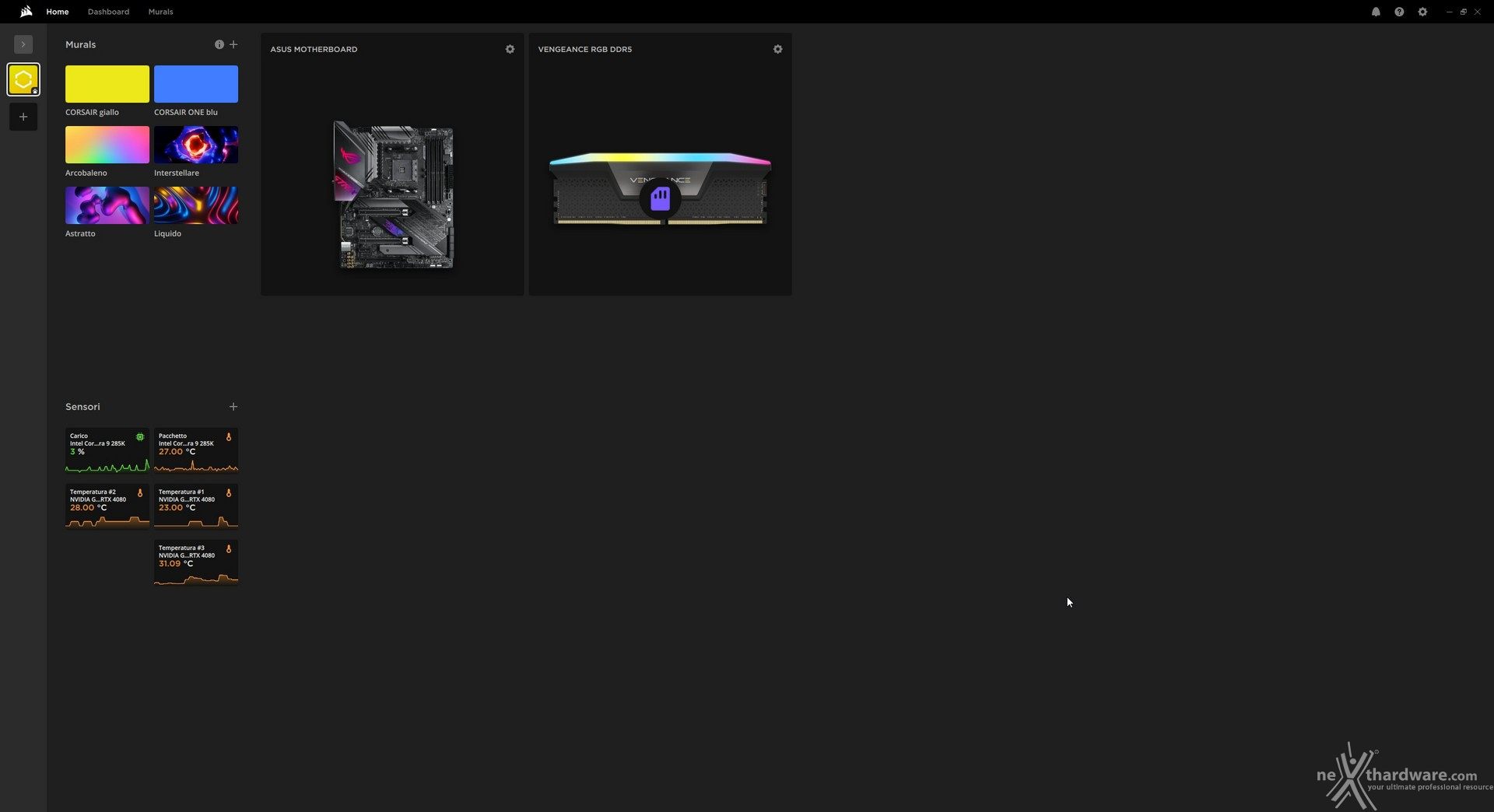Select the Liquido mural thumbnail
The image size is (1494, 812).
coord(196,205)
